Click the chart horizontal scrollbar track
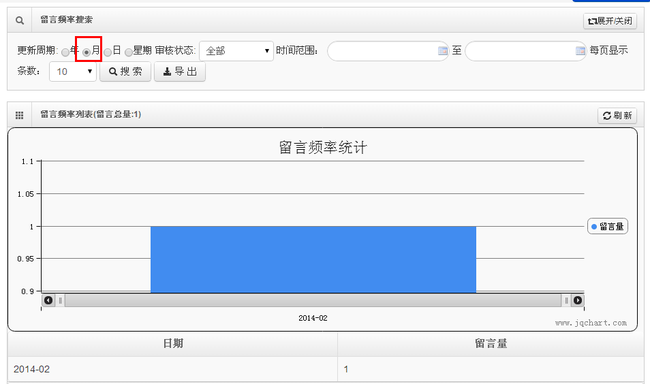This screenshot has height=384, width=650. click(313, 300)
